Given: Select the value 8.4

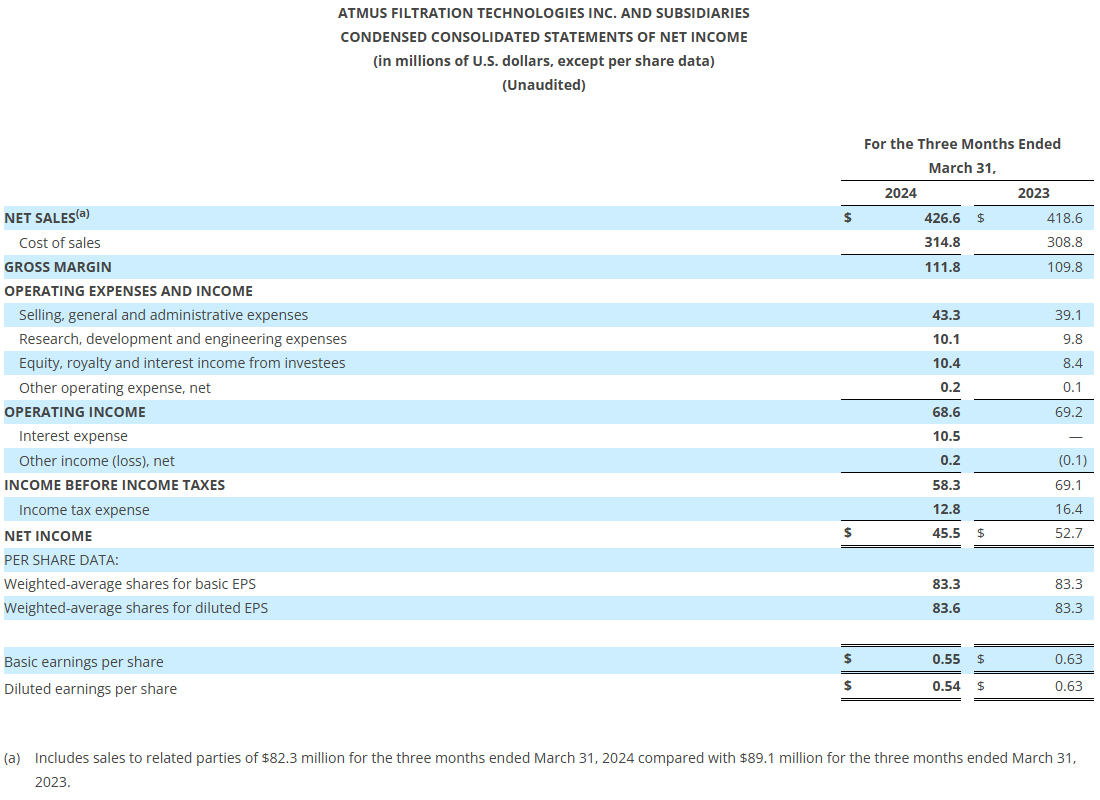Looking at the screenshot, I should click(1073, 363).
